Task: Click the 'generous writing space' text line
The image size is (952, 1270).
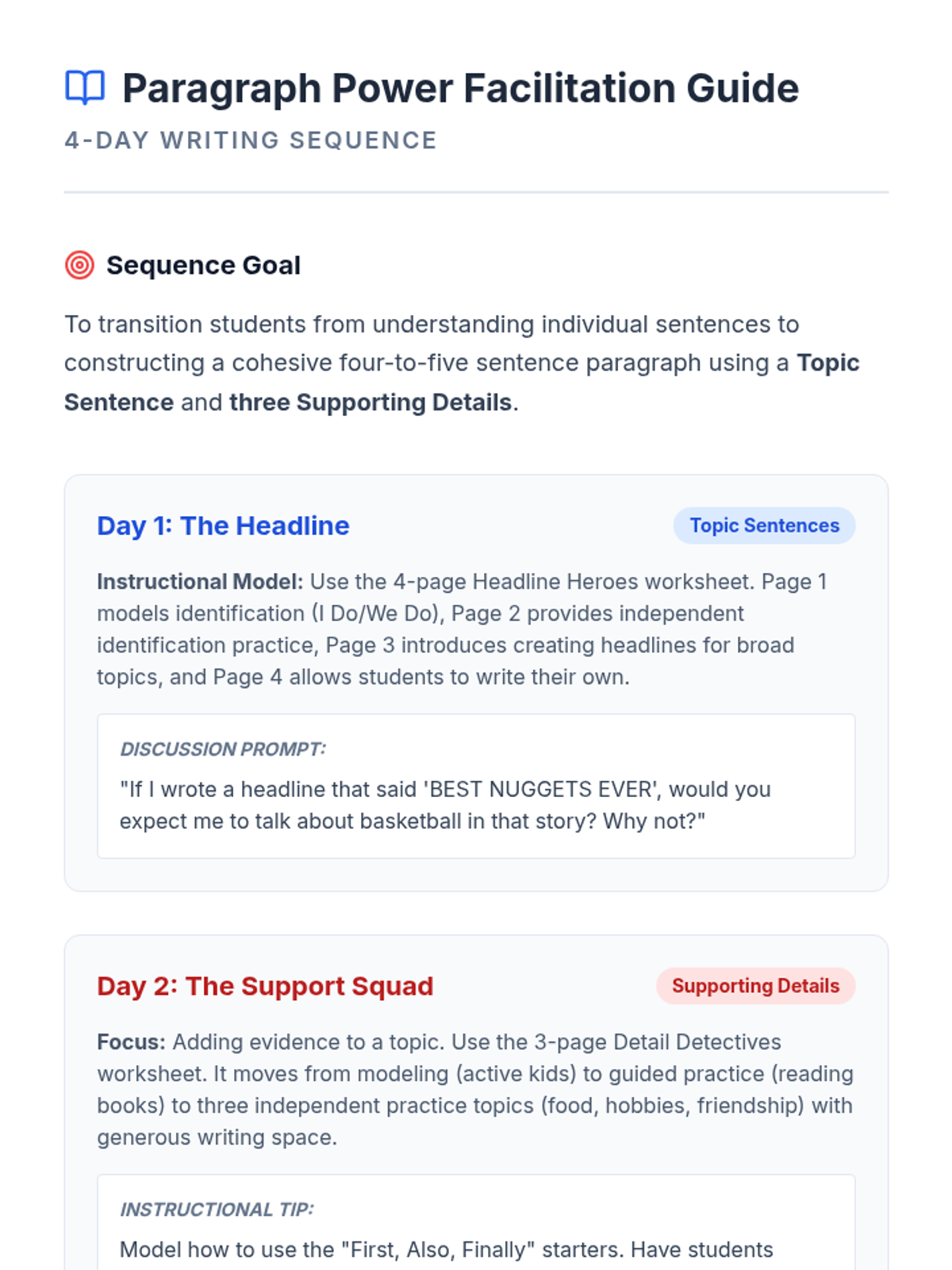Action: (x=217, y=1137)
